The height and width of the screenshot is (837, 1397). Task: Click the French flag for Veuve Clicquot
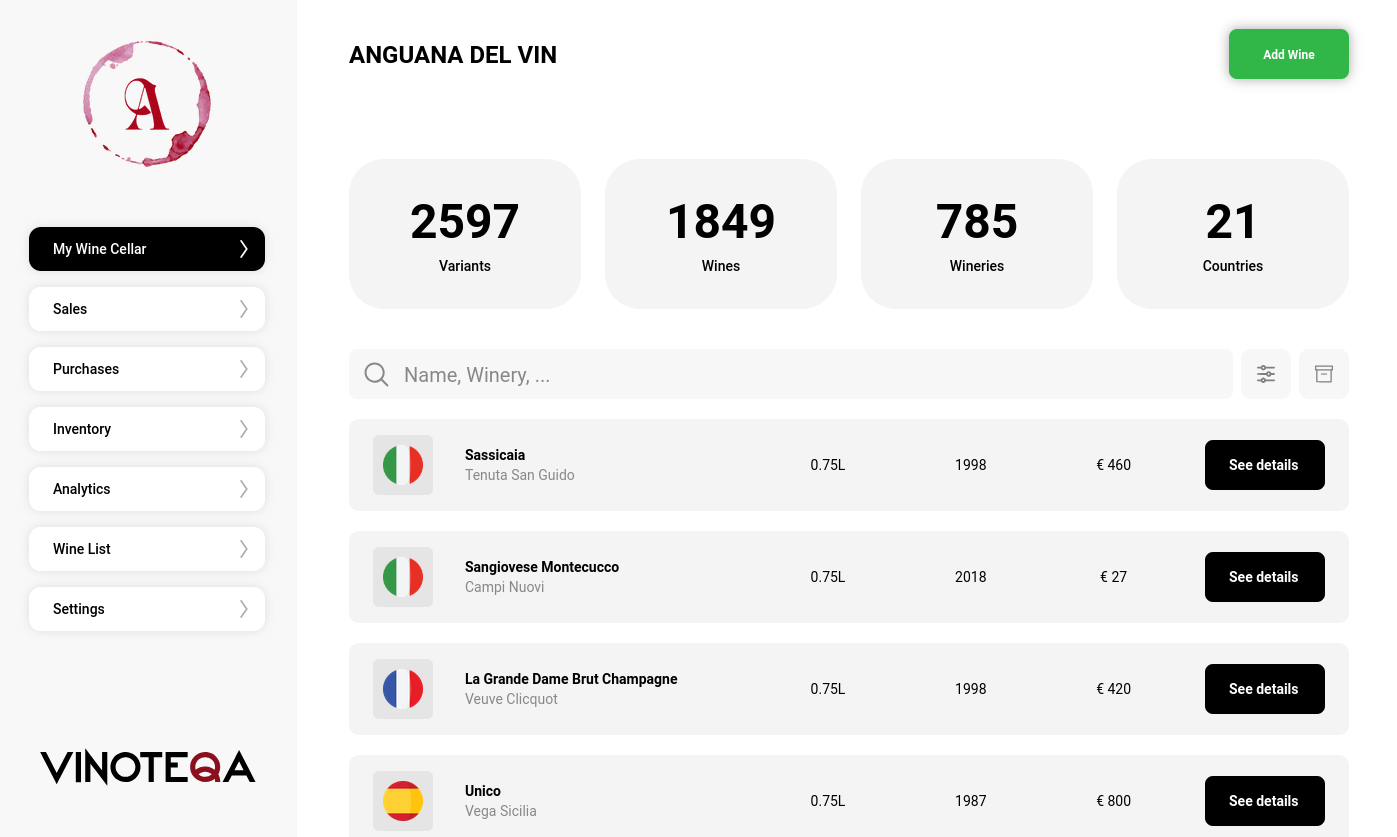[x=403, y=689]
